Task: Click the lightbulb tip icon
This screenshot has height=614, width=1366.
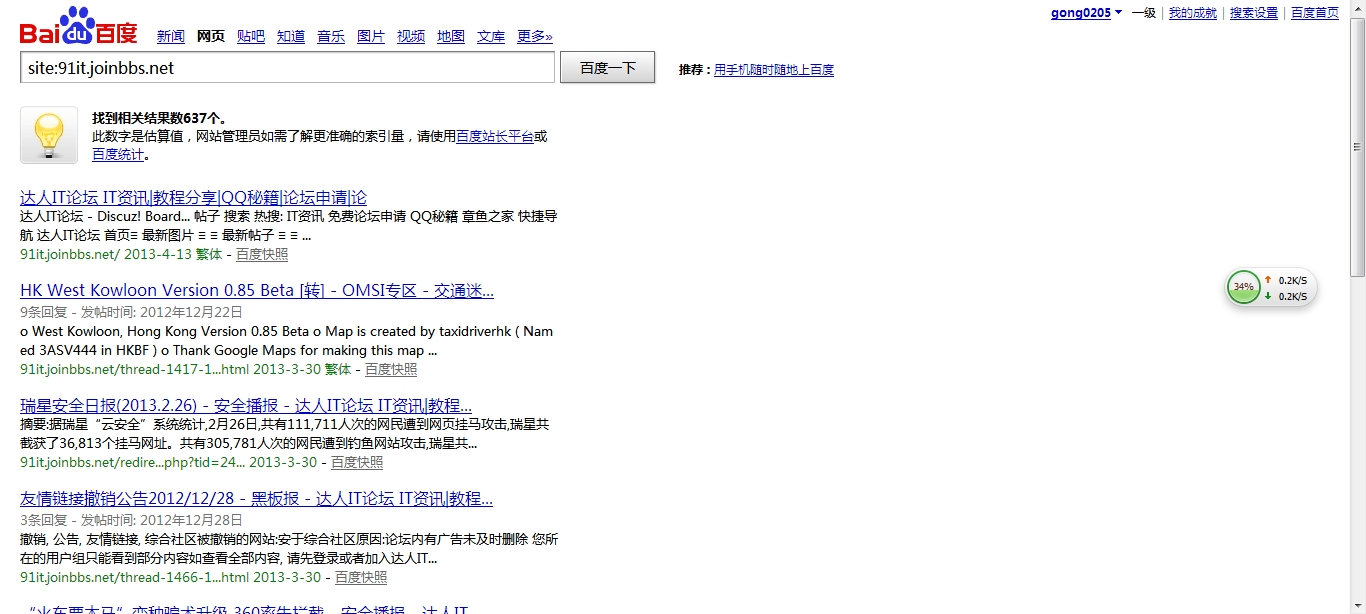Action: coord(49,135)
